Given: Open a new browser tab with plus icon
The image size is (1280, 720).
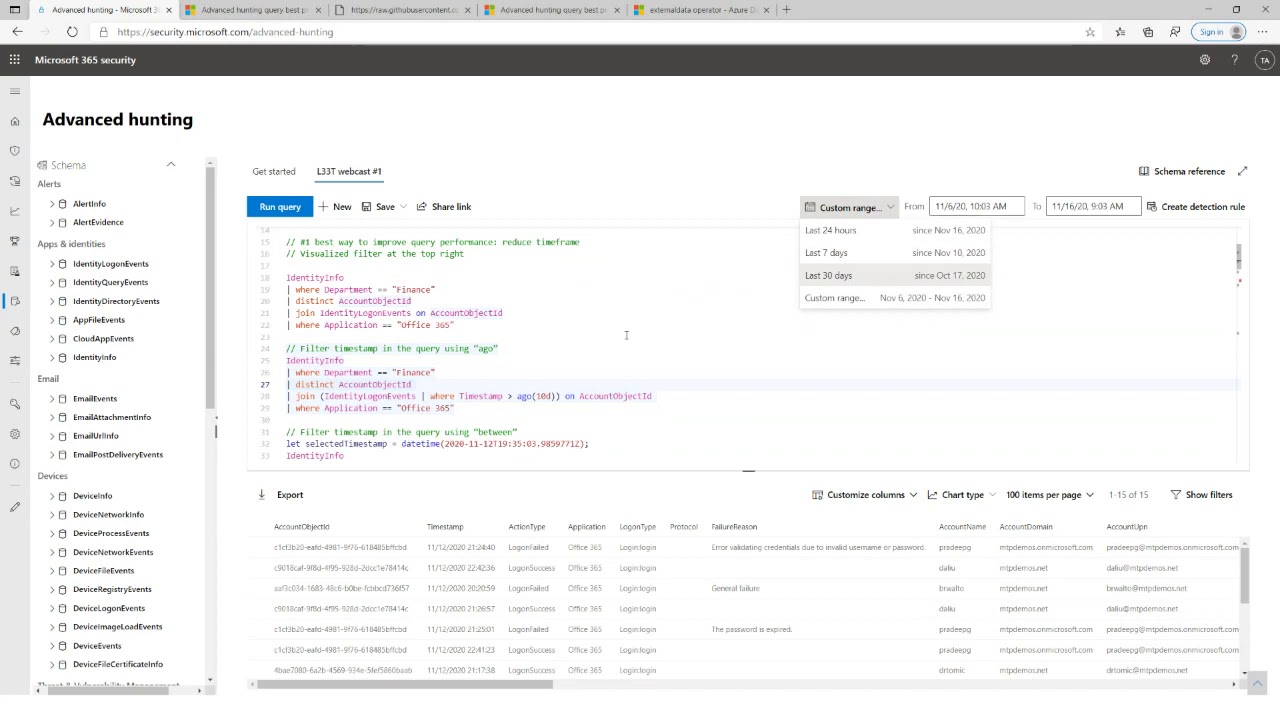Looking at the screenshot, I should [786, 10].
